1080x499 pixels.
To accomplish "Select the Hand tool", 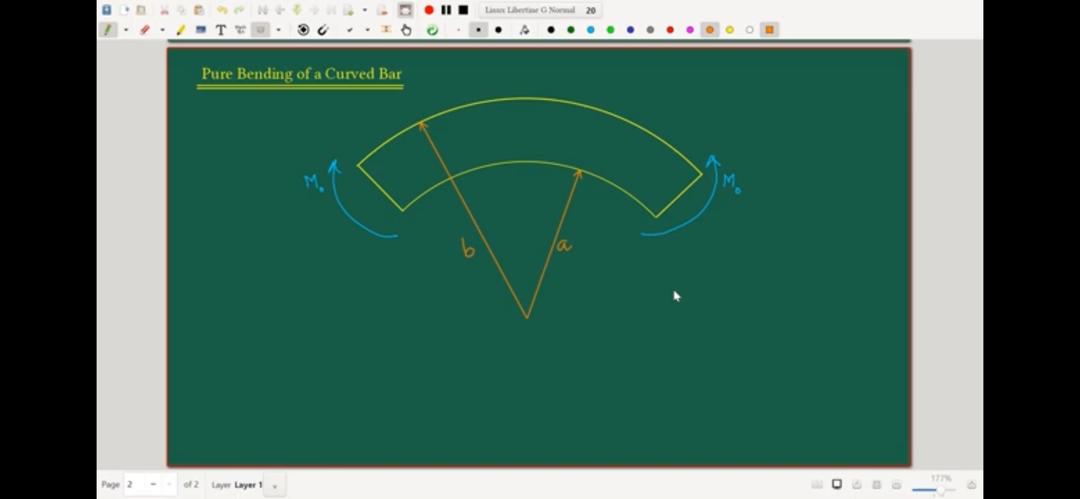I will click(406, 30).
